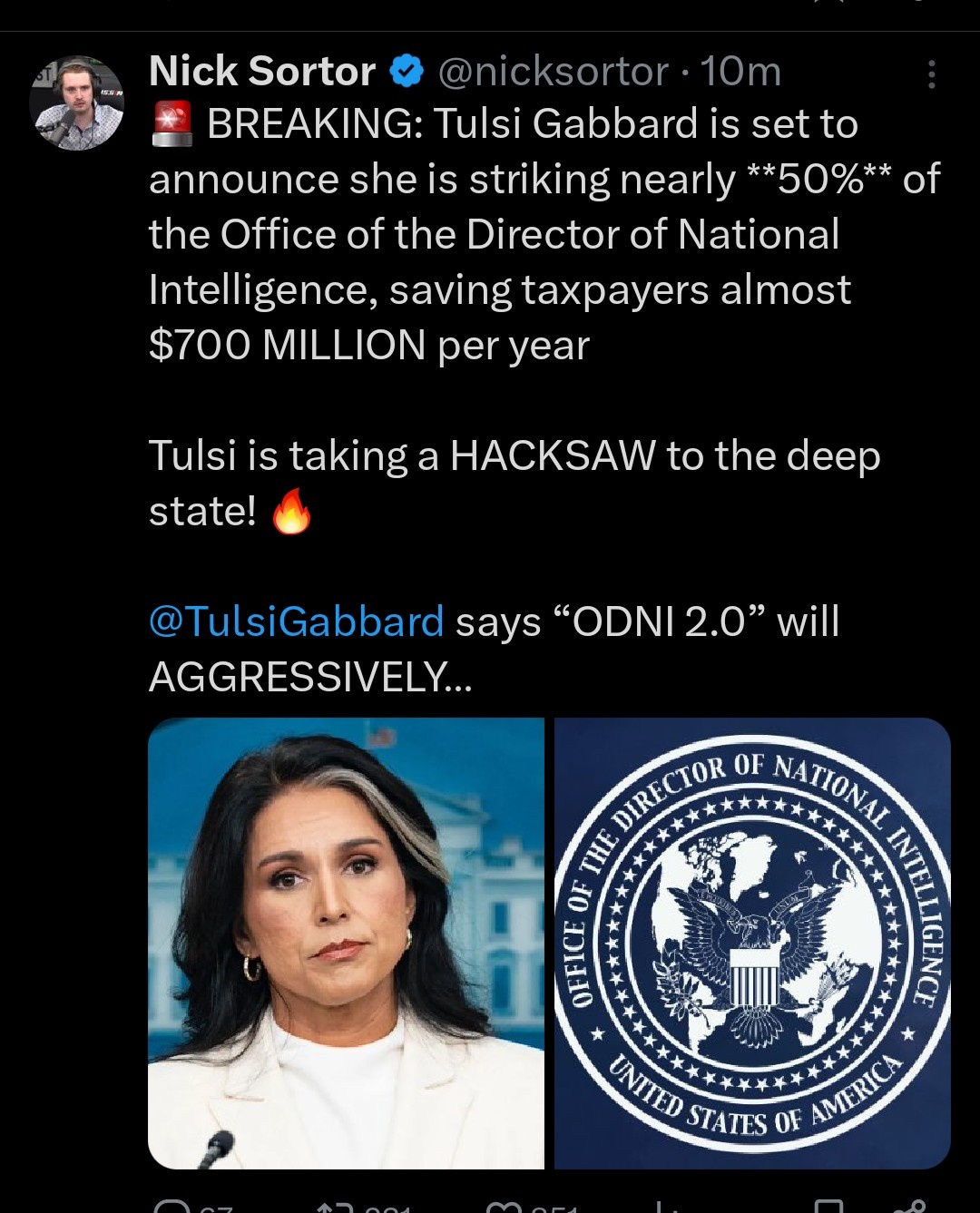Tap the fire emoji after state!

[291, 512]
